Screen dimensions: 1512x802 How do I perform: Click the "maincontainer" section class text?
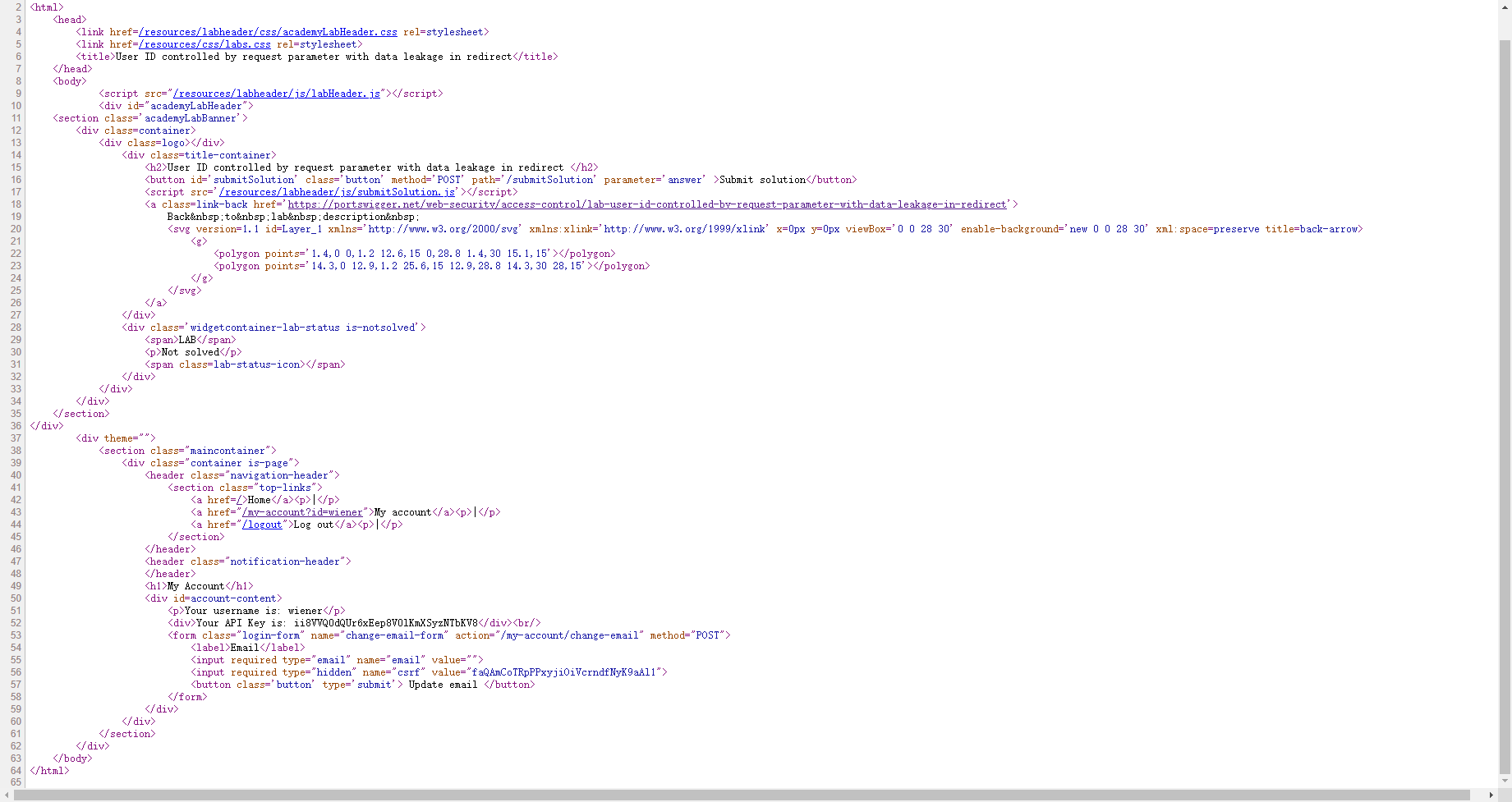click(227, 451)
